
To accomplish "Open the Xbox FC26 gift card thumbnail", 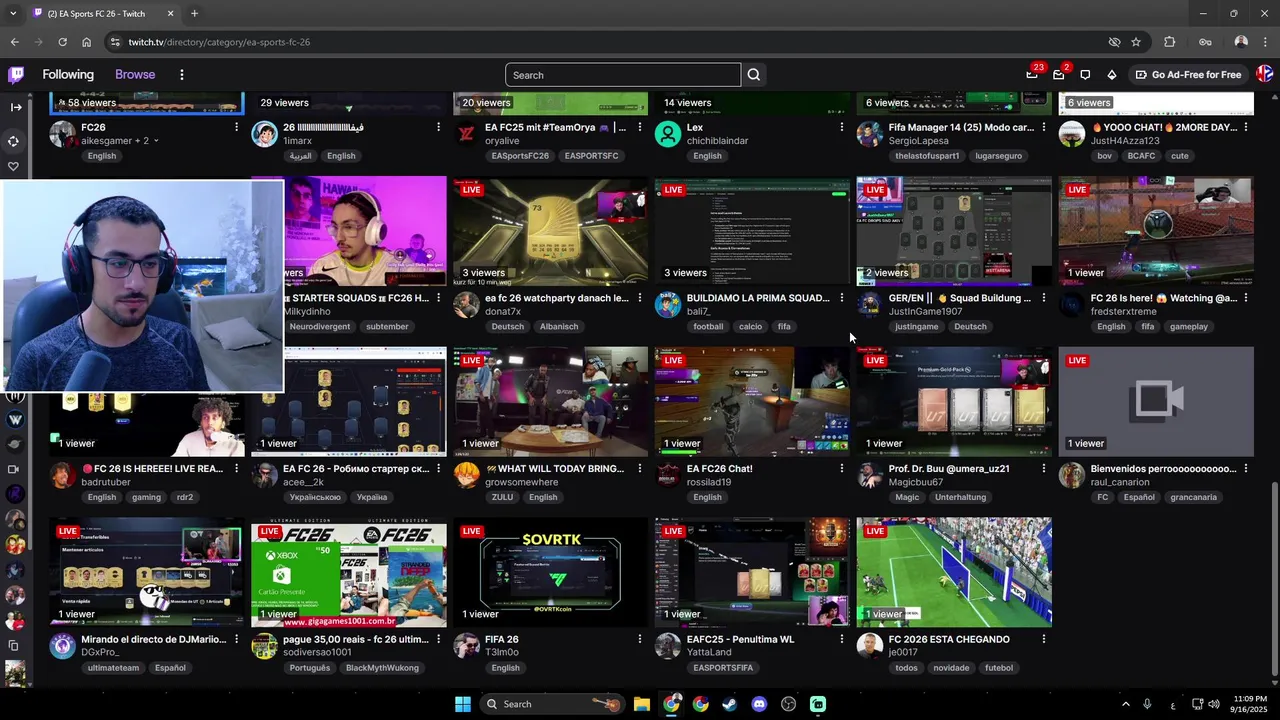I will pos(349,572).
